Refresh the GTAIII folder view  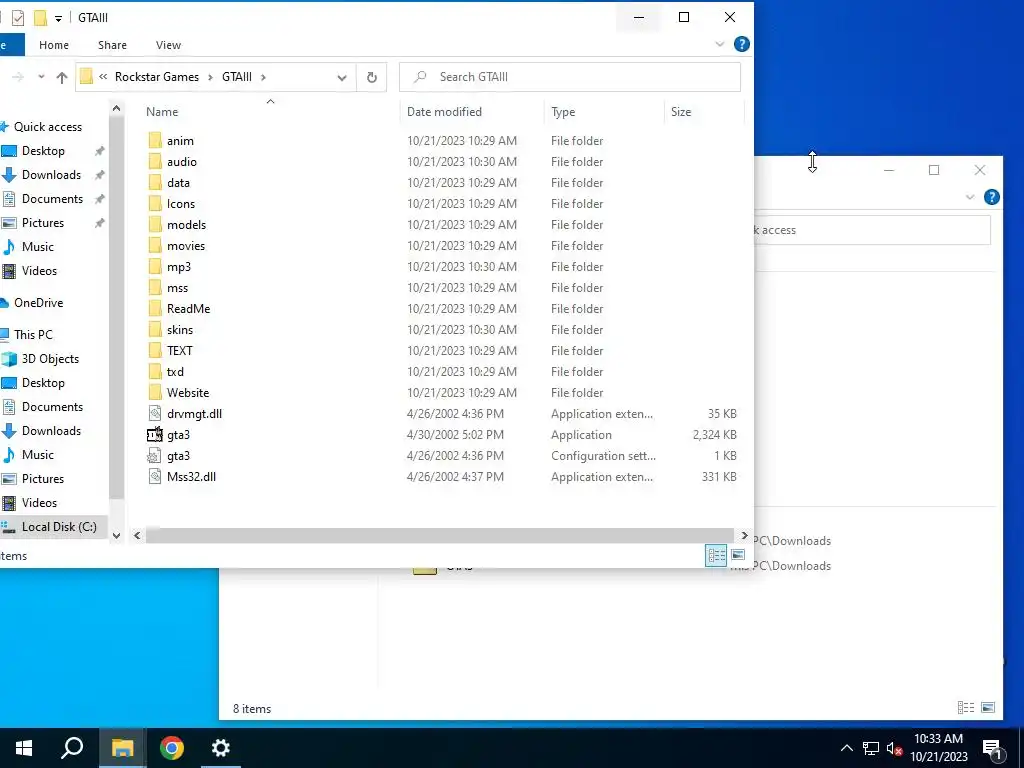point(372,77)
